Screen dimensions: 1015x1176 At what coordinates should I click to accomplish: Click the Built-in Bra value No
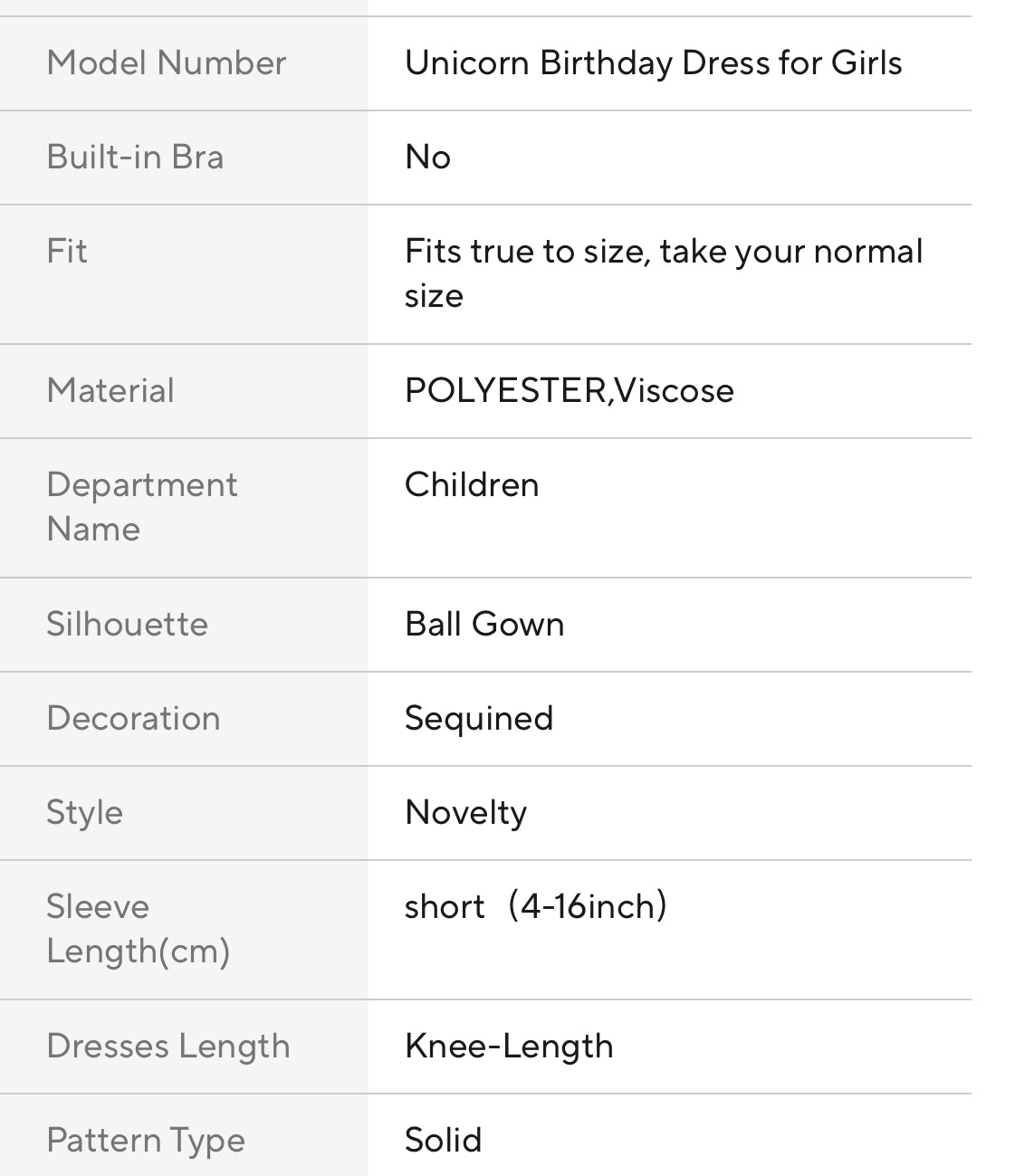[427, 158]
